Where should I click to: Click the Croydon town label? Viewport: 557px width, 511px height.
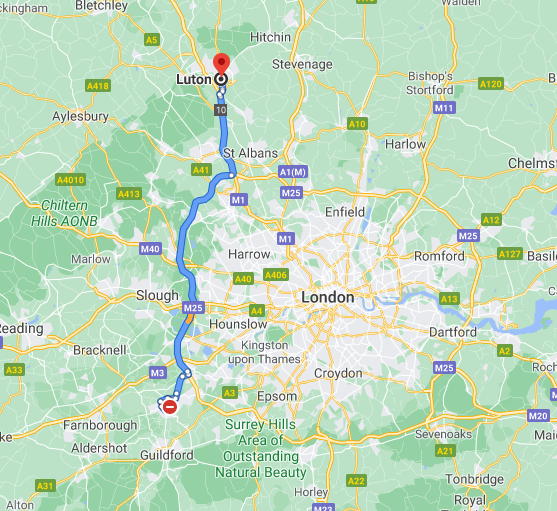[338, 373]
